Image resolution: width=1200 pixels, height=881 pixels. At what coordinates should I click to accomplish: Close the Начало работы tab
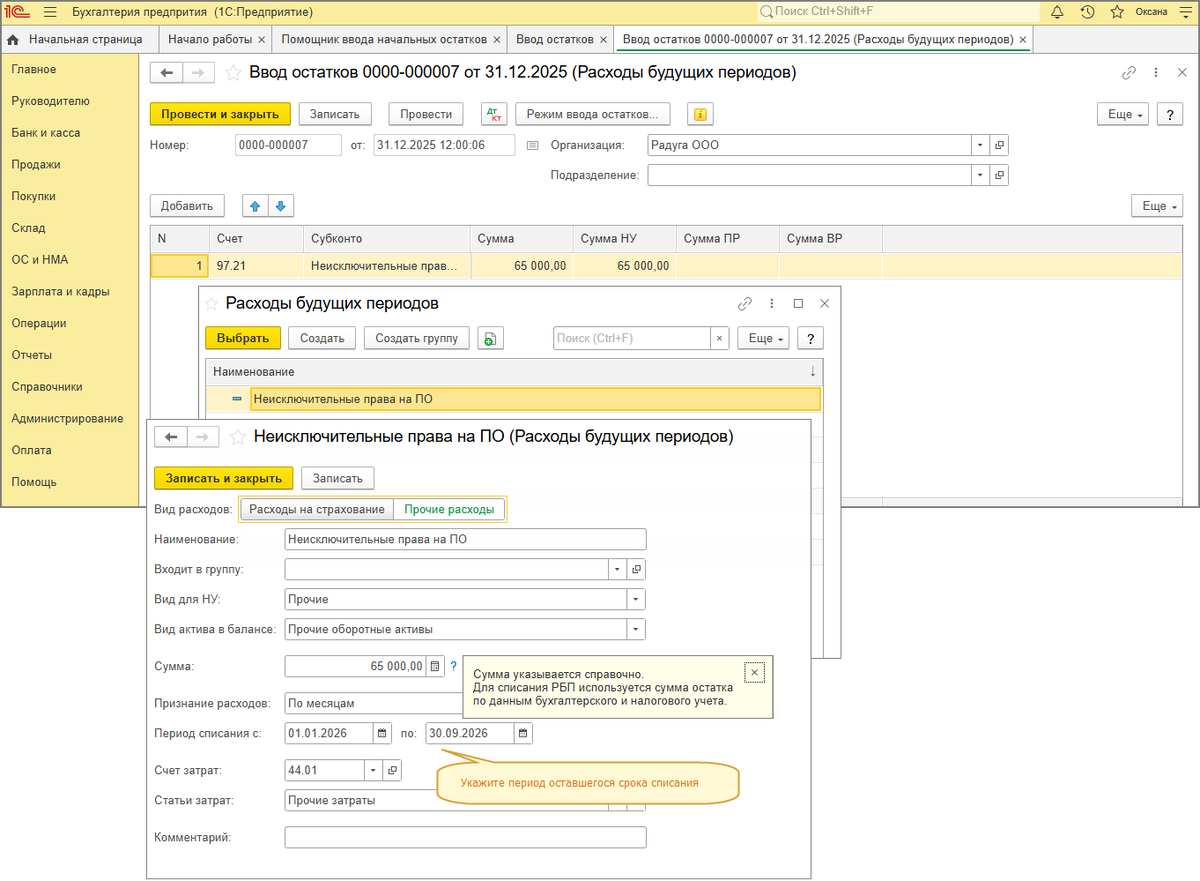click(262, 40)
